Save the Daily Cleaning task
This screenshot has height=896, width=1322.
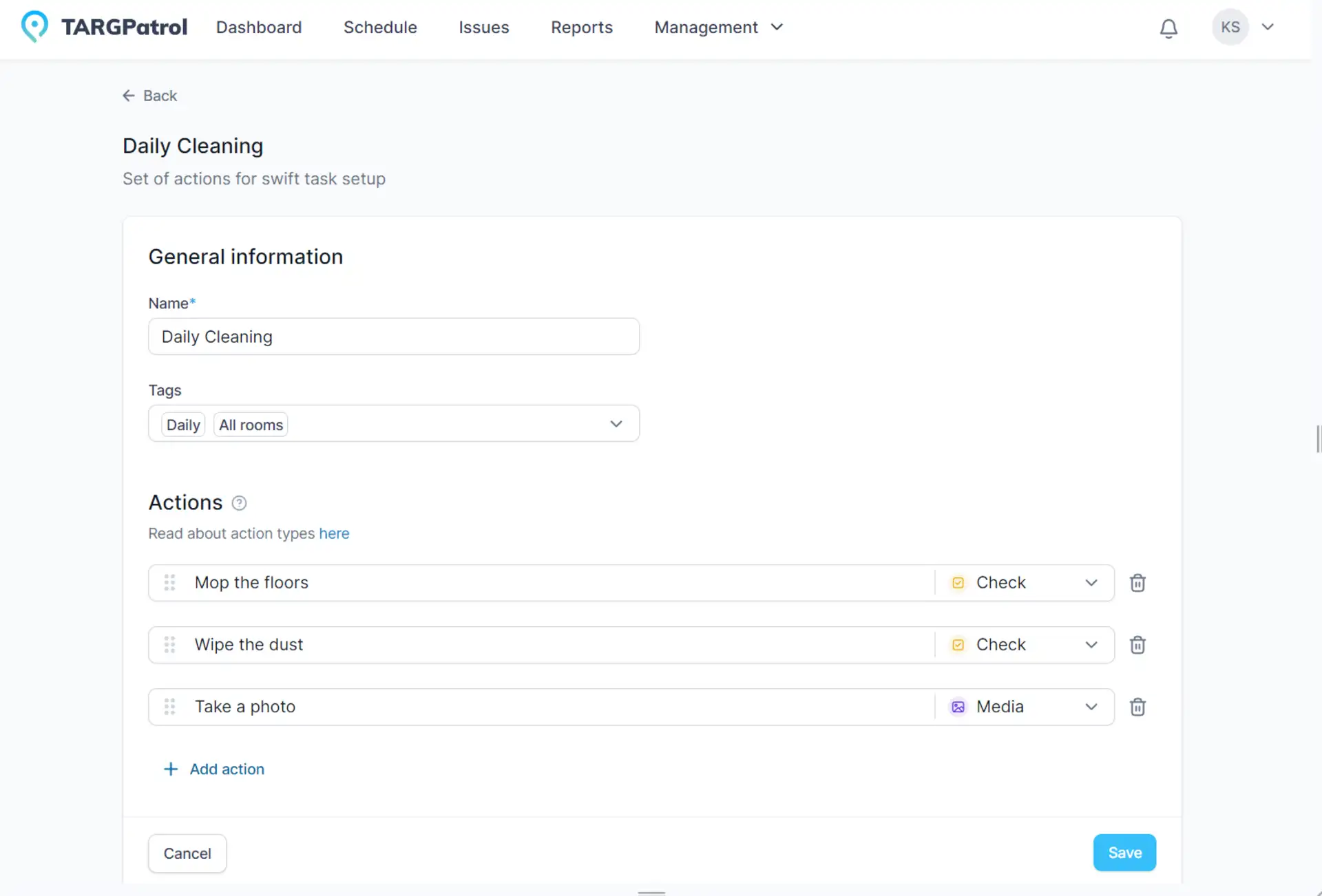(x=1124, y=853)
